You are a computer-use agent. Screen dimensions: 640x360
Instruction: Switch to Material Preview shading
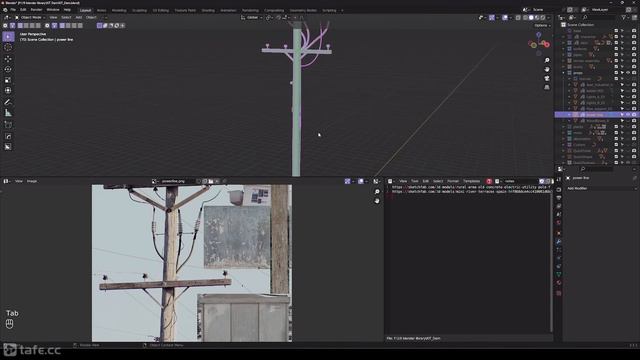537,18
